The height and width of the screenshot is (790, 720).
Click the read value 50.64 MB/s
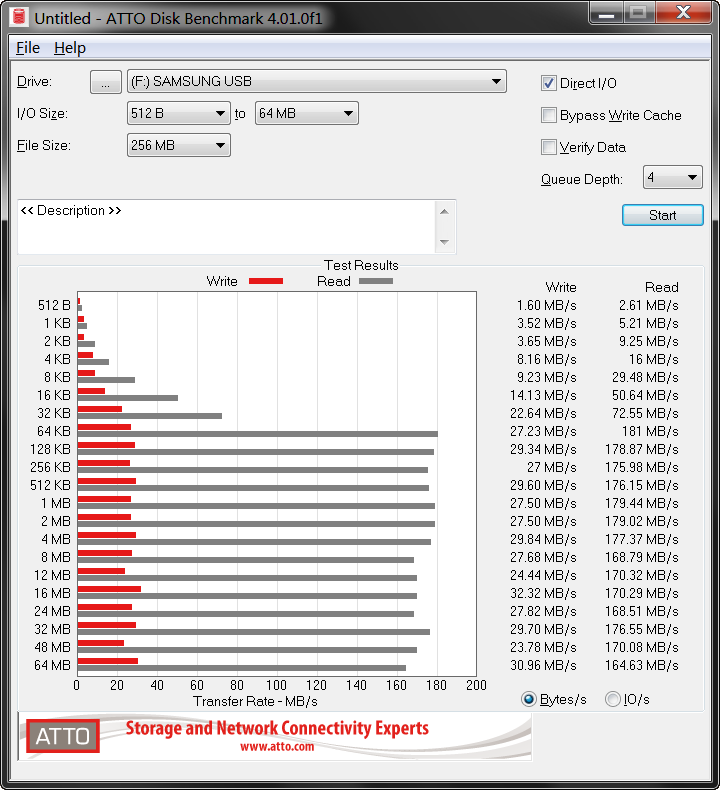(x=645, y=395)
